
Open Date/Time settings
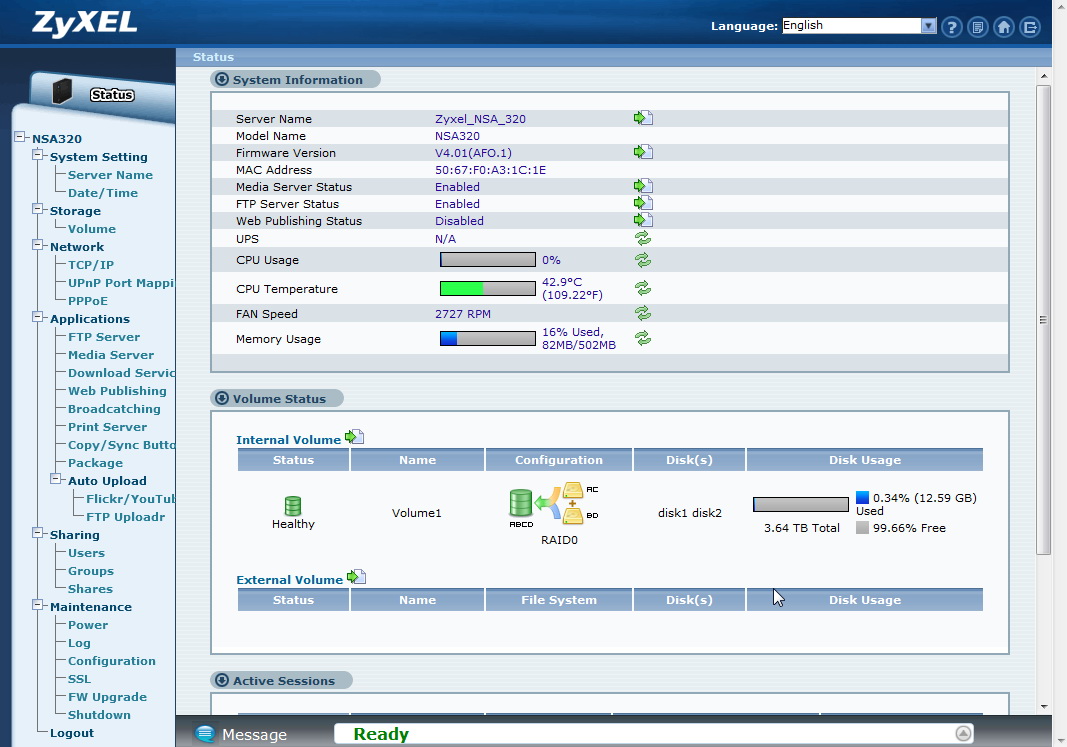[x=103, y=193]
